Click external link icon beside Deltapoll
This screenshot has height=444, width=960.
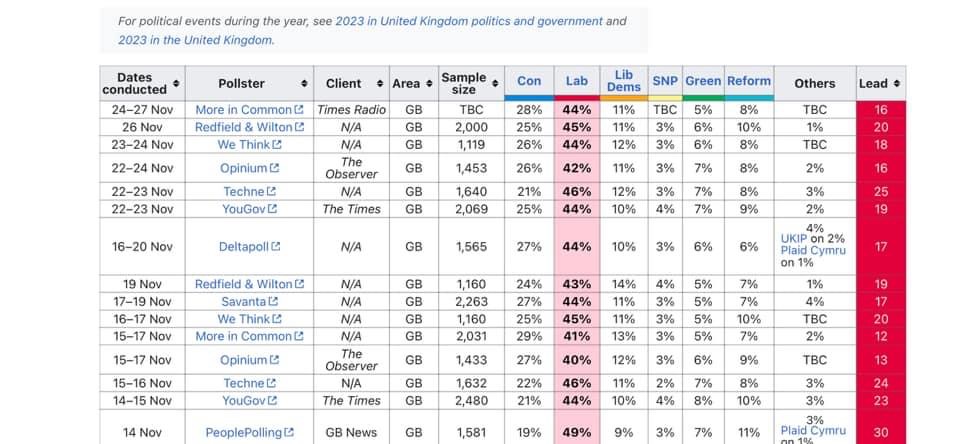pos(276,247)
